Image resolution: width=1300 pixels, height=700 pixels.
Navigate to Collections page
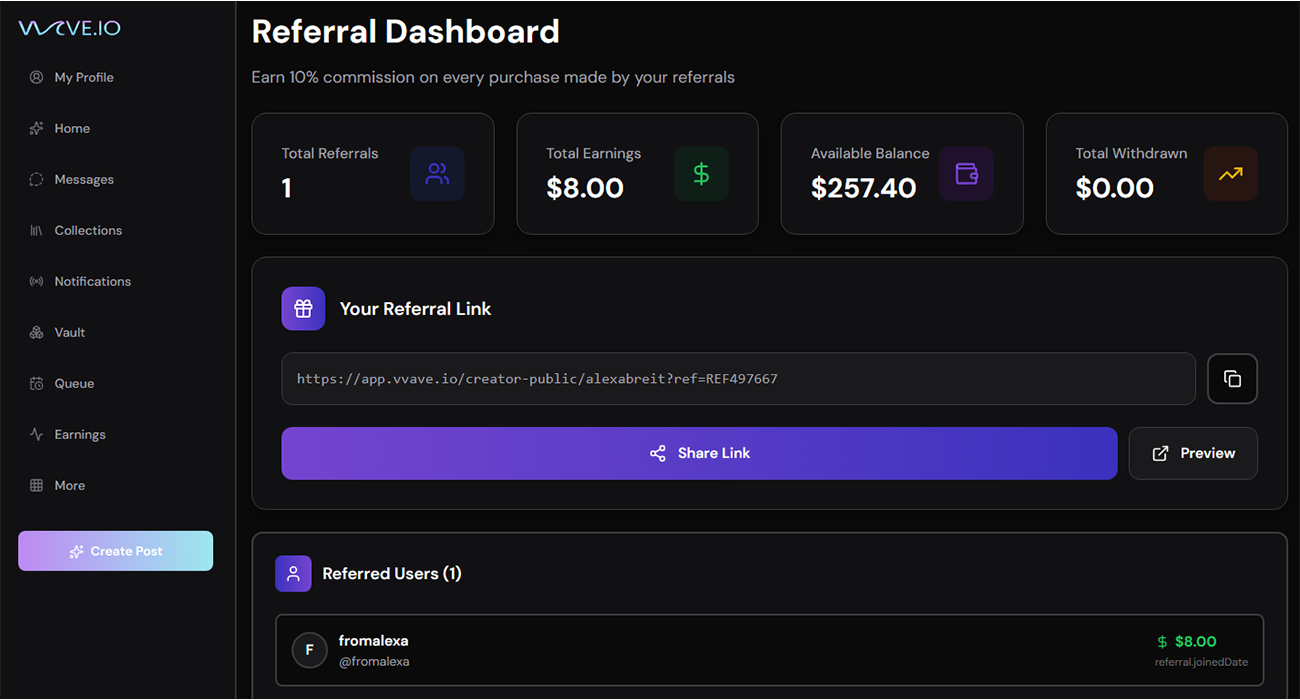[88, 230]
